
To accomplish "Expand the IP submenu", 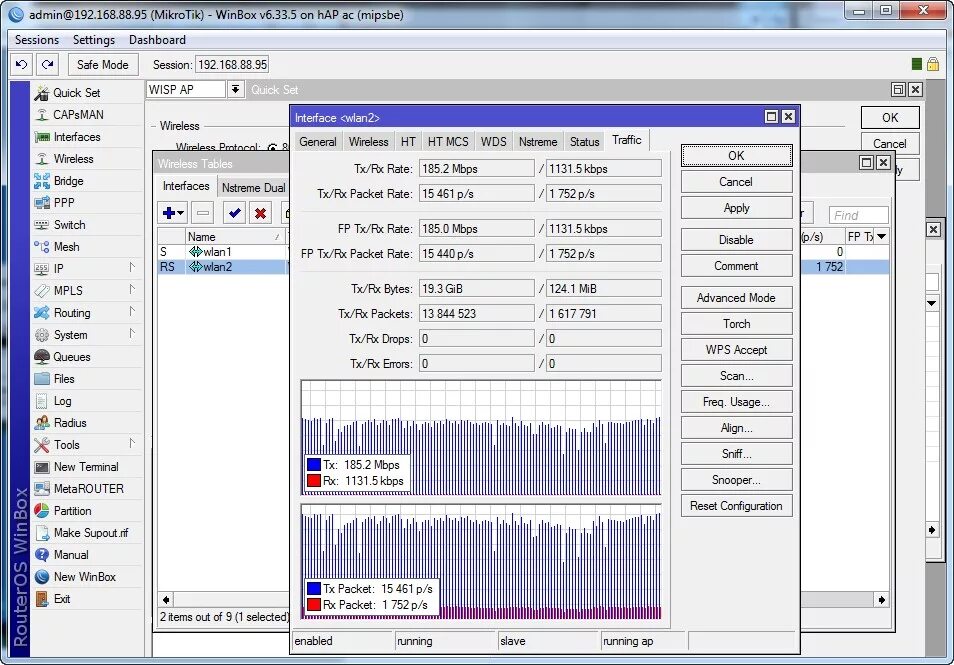I will (132, 268).
